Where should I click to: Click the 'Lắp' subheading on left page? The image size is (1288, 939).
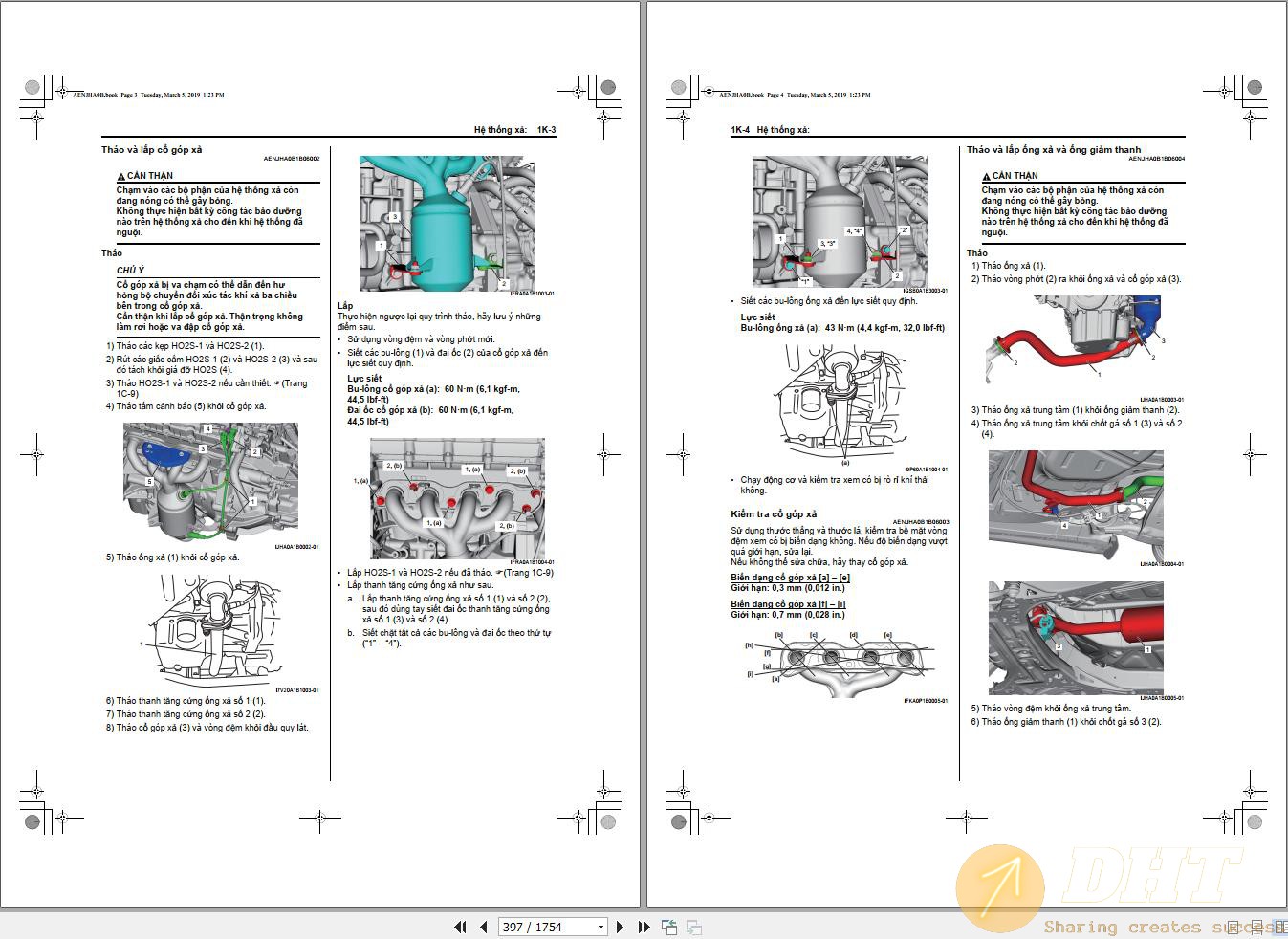pyautogui.click(x=345, y=305)
